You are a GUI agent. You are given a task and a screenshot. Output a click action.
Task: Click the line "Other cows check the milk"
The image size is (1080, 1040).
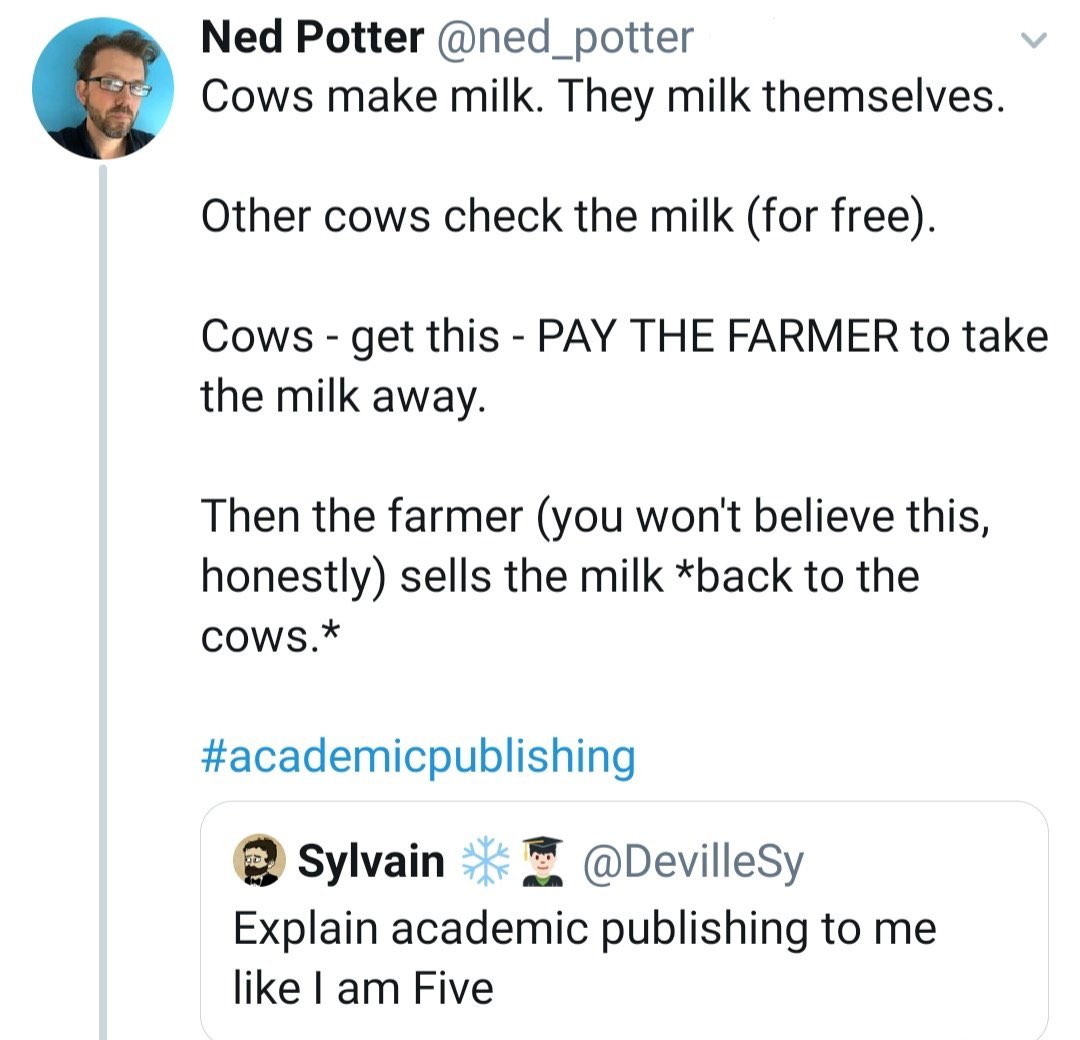click(467, 216)
